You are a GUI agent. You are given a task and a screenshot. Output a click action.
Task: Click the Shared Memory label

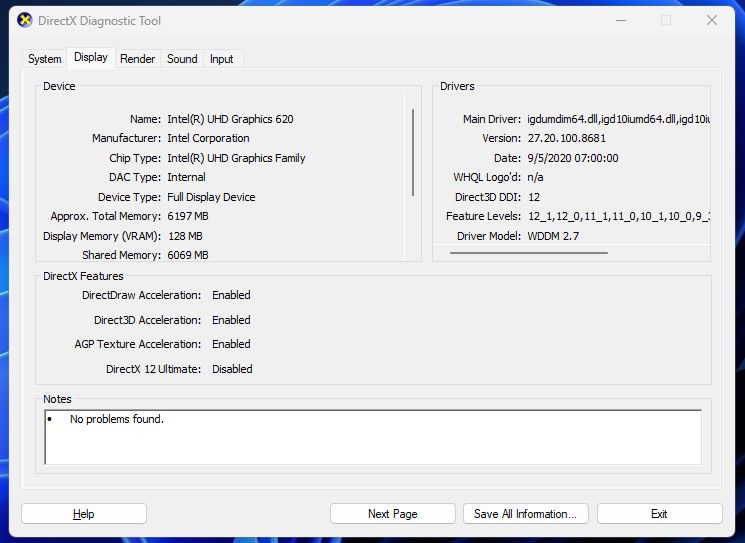point(121,255)
